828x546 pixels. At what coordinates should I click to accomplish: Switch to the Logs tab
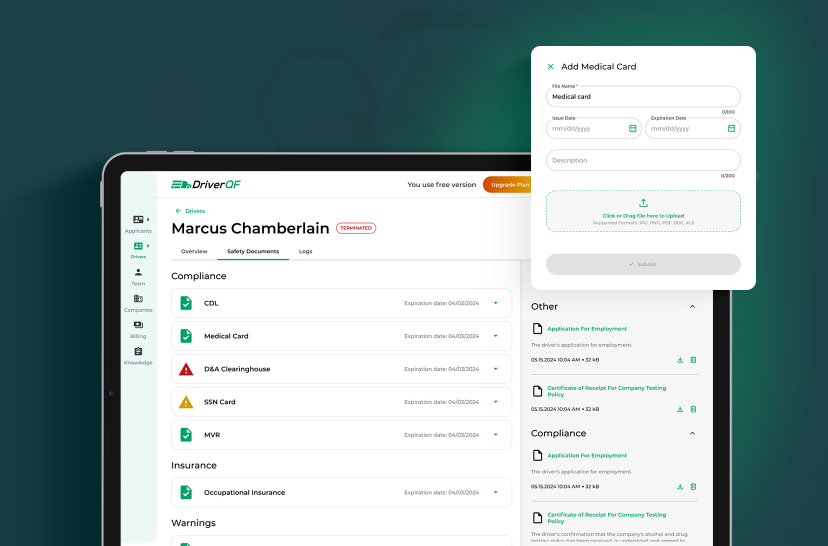click(x=305, y=251)
